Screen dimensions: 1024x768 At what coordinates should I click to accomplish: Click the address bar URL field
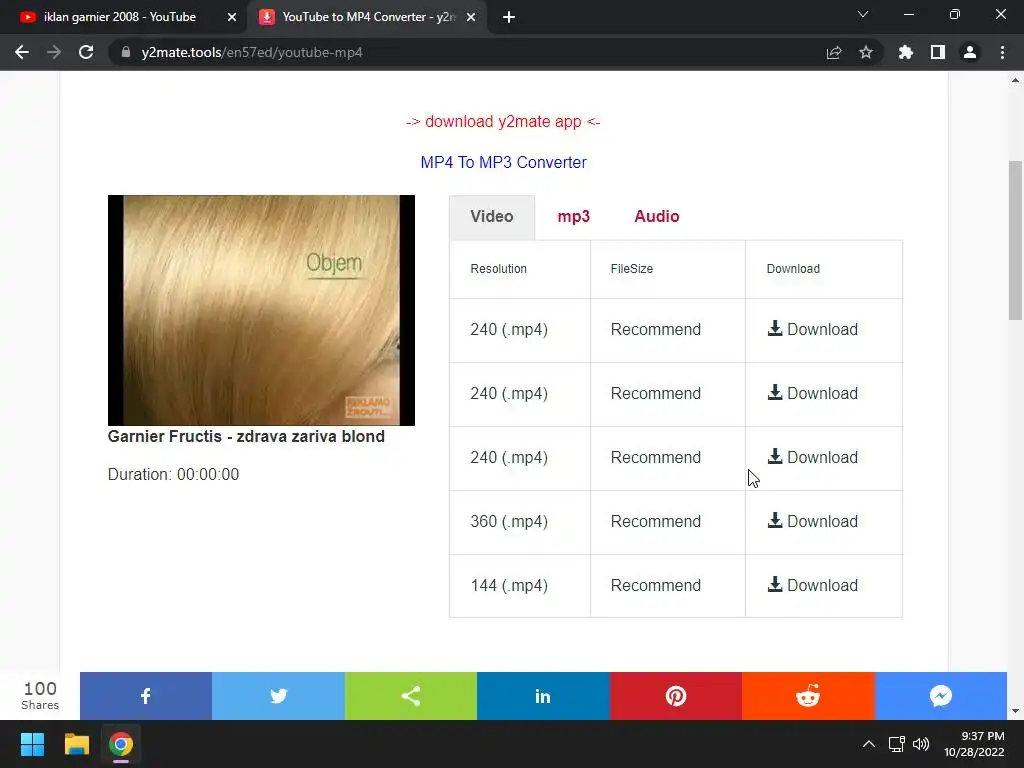[x=470, y=52]
